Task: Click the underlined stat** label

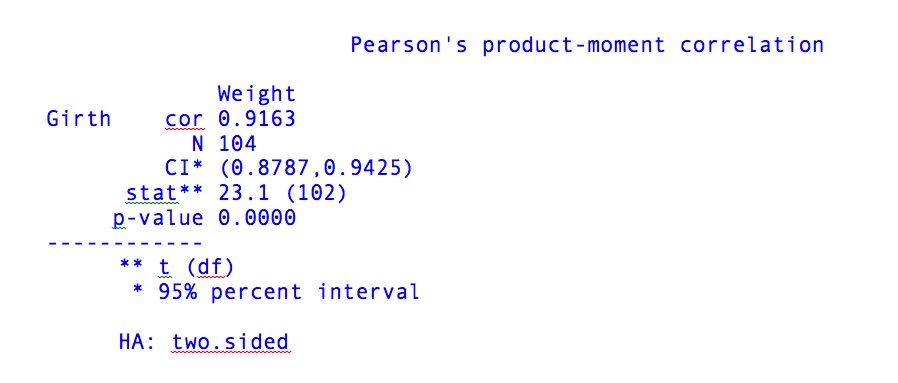Action: tap(164, 193)
